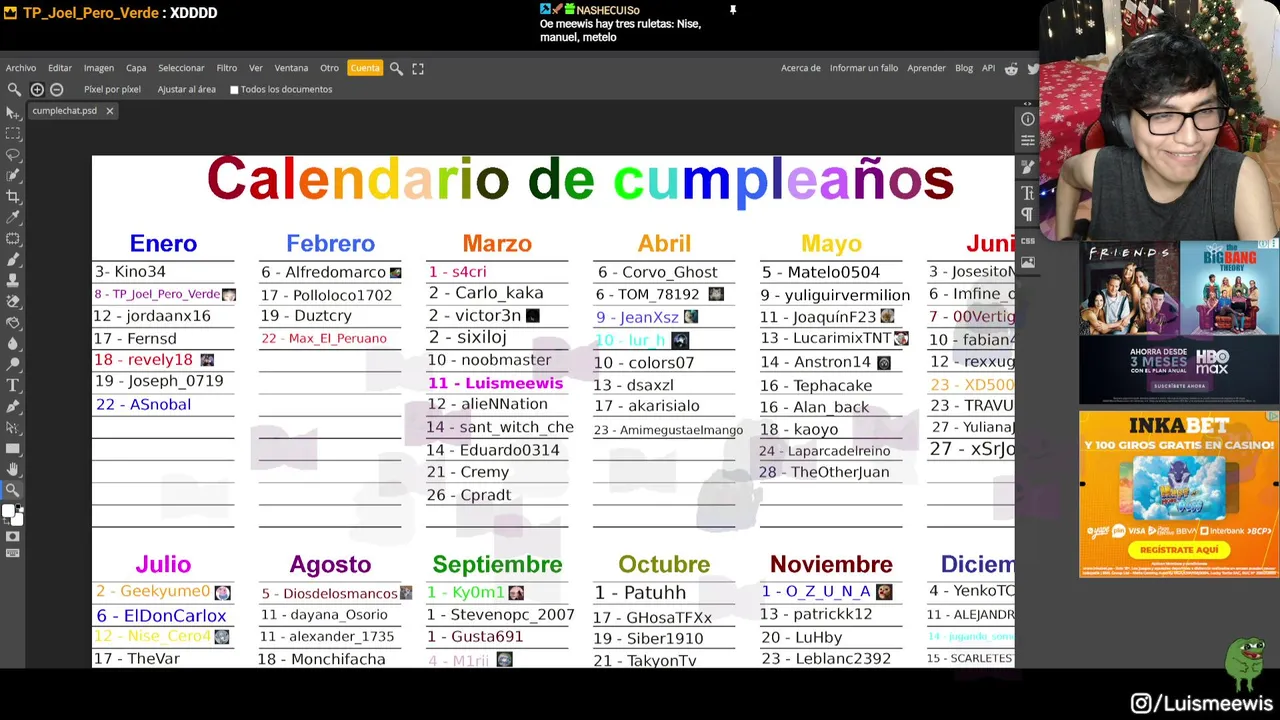This screenshot has width=1280, height=720.
Task: Expand the collapsed right side panel arrows
Action: point(1028,103)
